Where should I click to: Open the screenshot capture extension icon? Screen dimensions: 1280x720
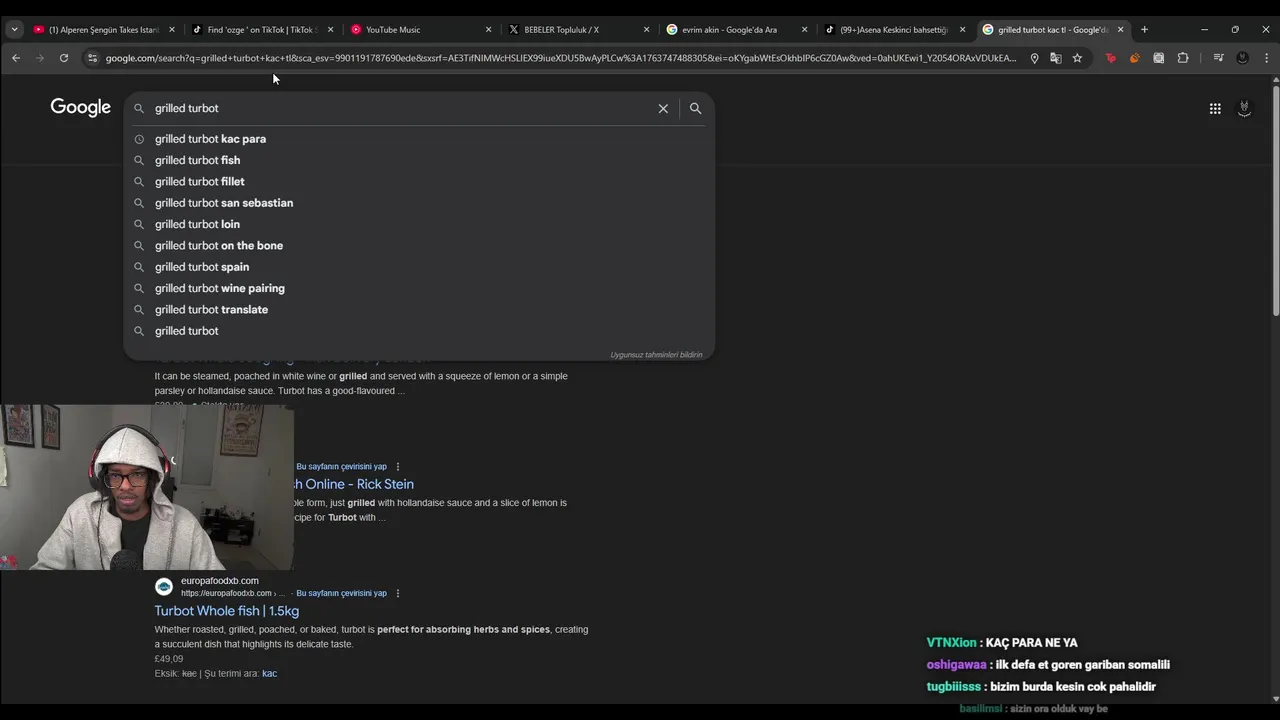[1158, 58]
